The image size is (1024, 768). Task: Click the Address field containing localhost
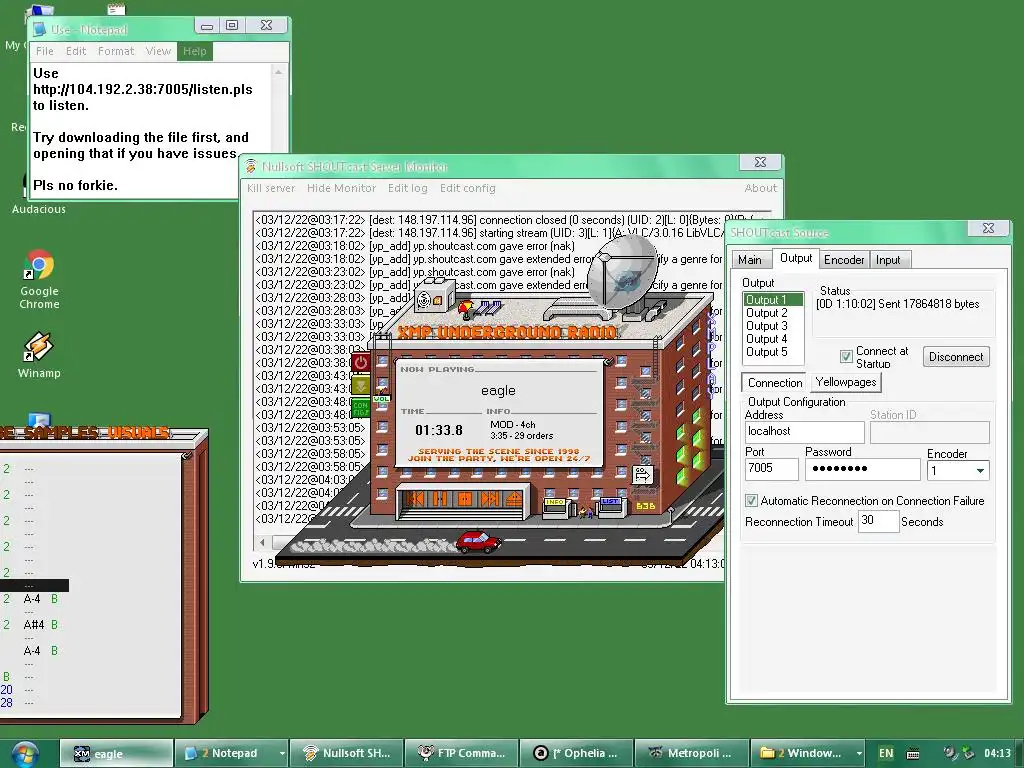[805, 432]
